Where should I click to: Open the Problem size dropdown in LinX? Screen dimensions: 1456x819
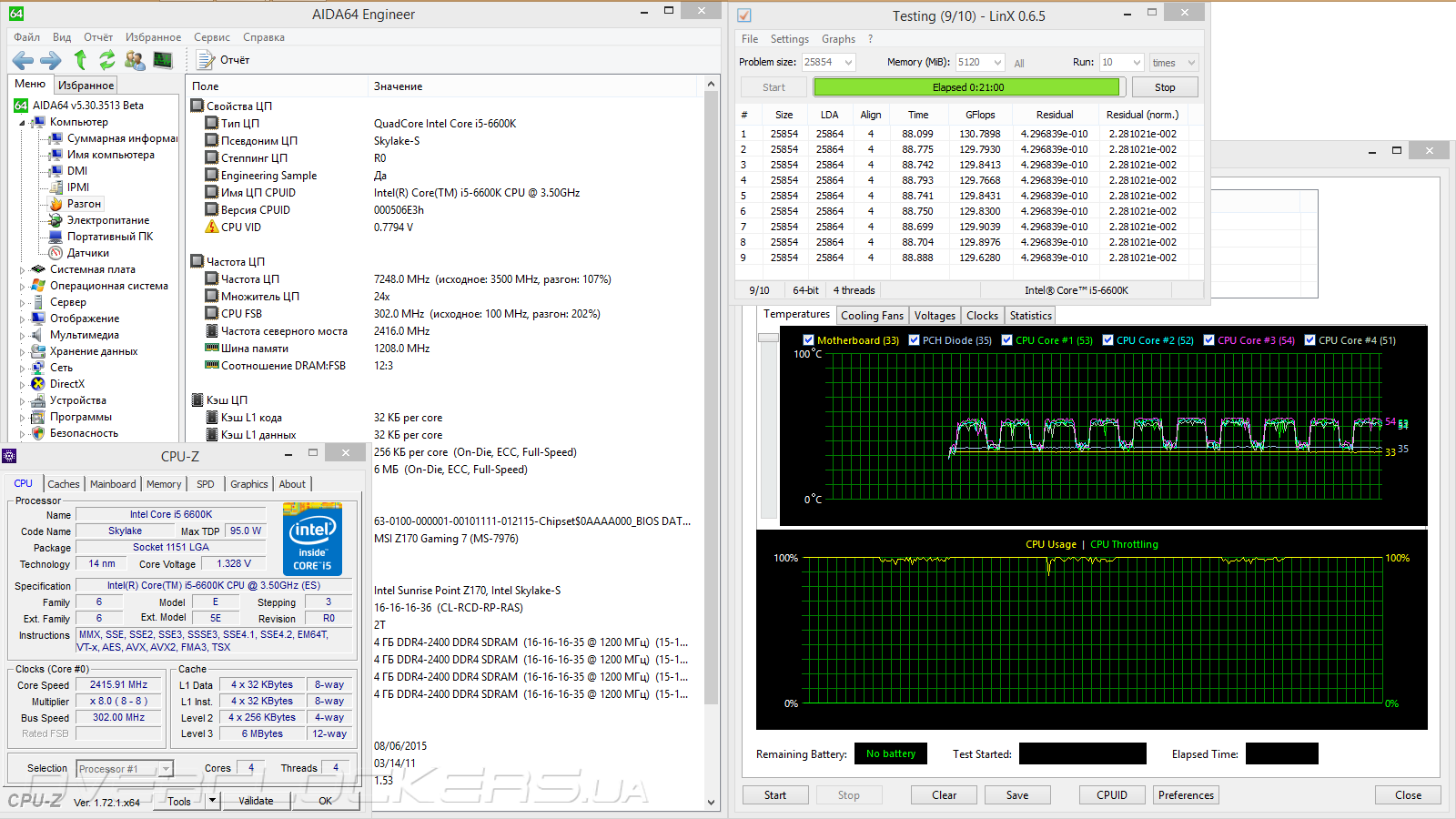(848, 63)
